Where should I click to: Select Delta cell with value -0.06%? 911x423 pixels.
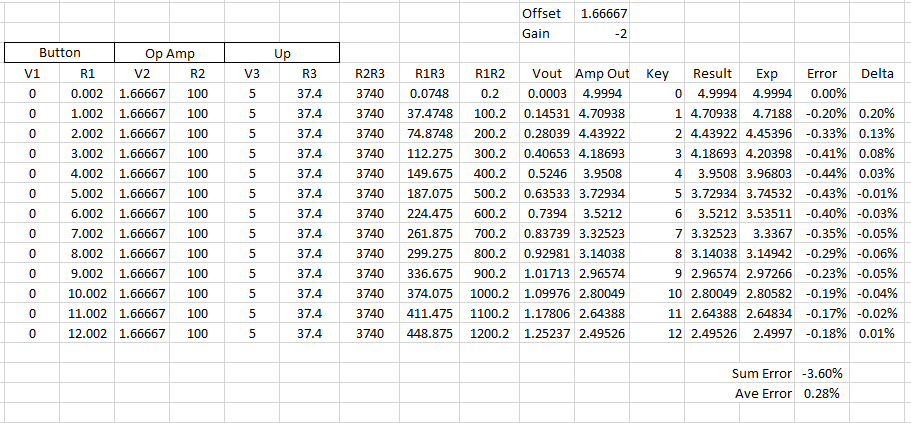tap(877, 253)
